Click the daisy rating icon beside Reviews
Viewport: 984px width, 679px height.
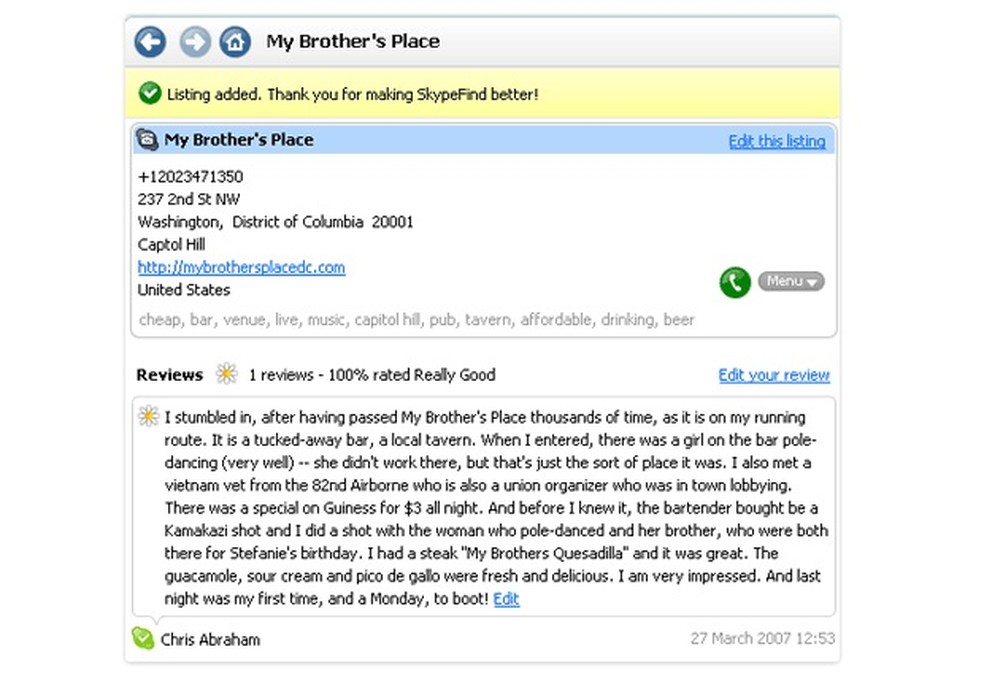click(x=227, y=375)
